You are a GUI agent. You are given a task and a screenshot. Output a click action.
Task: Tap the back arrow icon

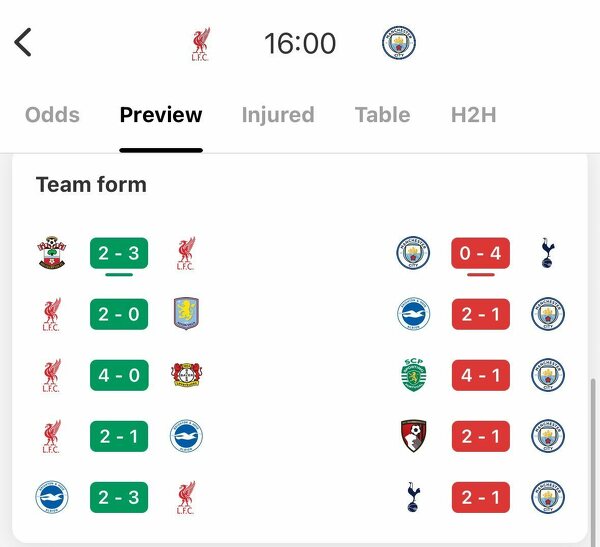click(x=24, y=43)
